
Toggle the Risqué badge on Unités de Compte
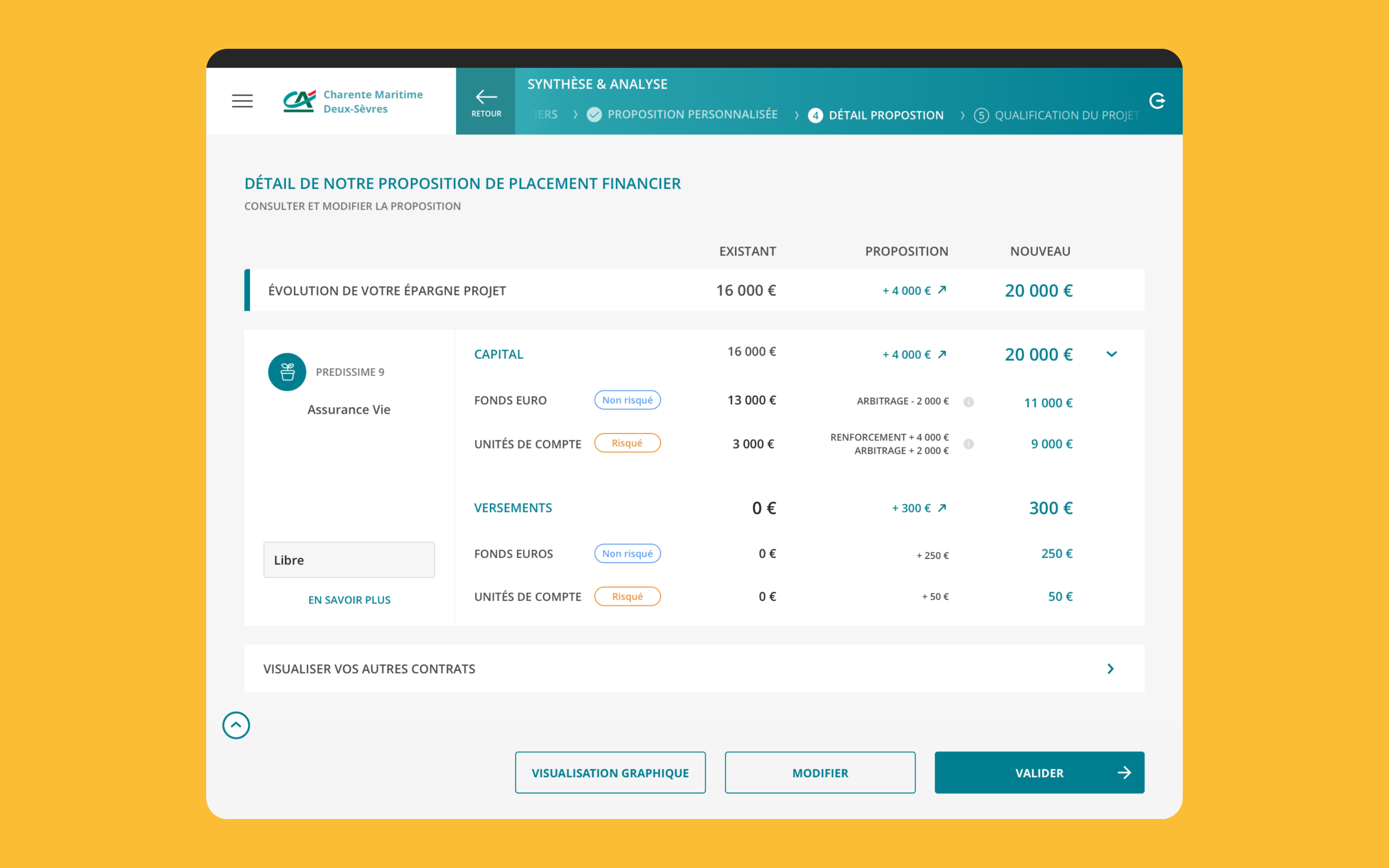[x=627, y=442]
